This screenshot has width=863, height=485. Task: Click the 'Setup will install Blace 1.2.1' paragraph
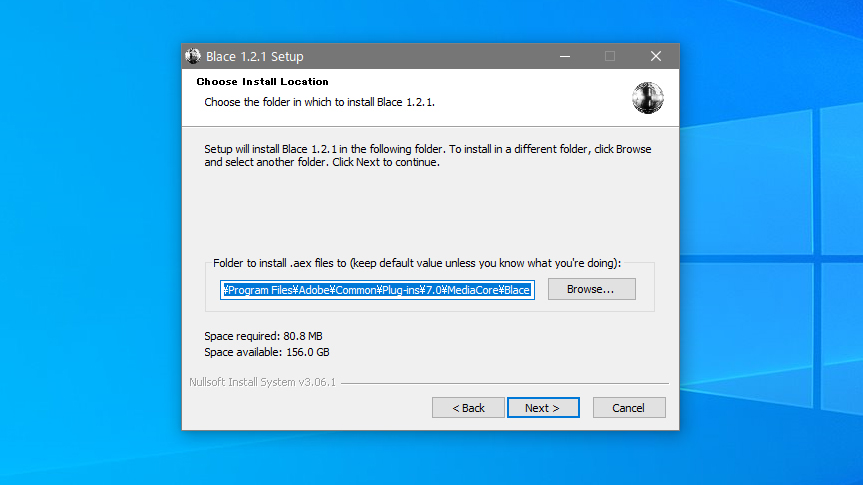428,156
